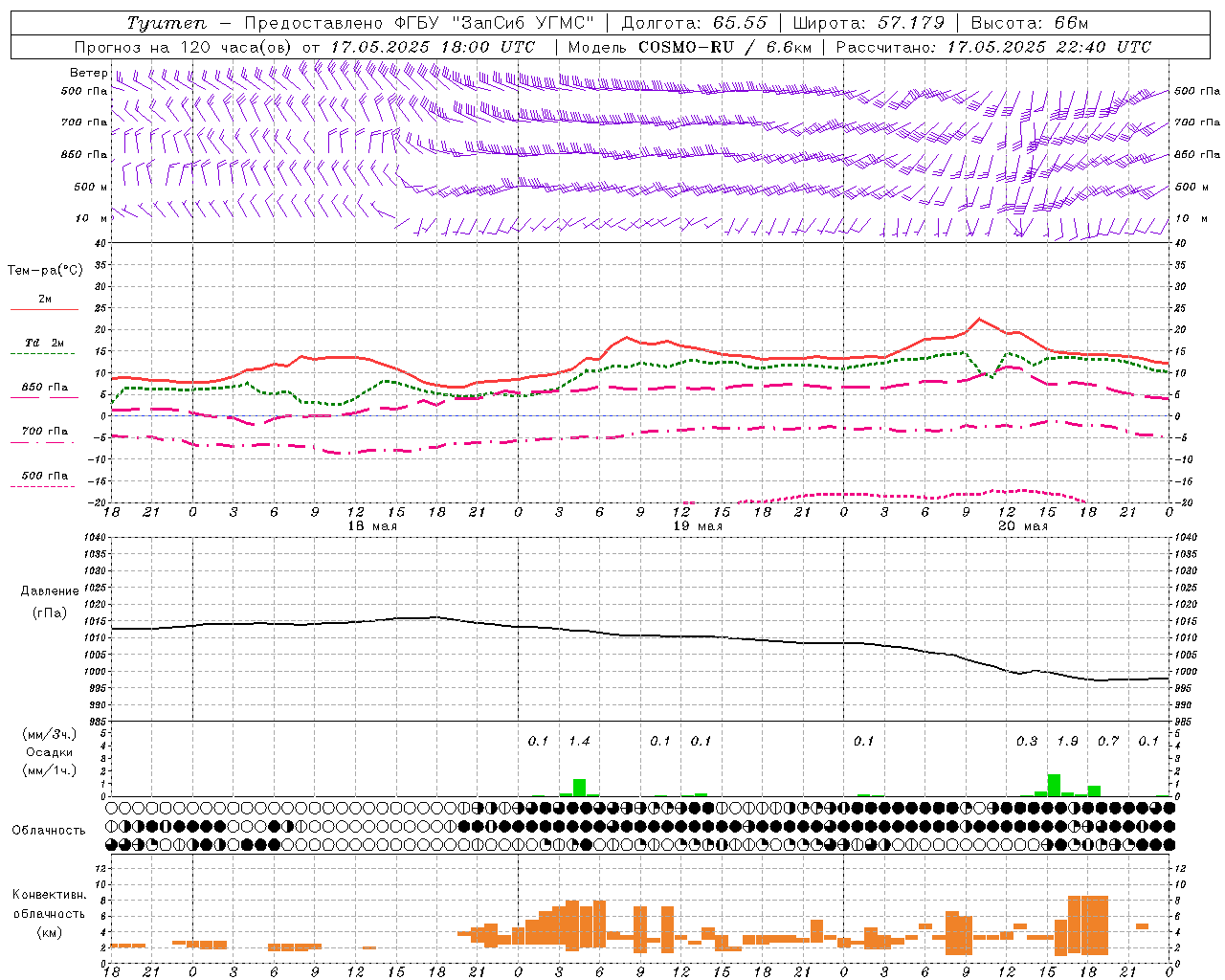Click the Давление pressure panel label
The height and width of the screenshot is (980, 1225).
(x=50, y=591)
